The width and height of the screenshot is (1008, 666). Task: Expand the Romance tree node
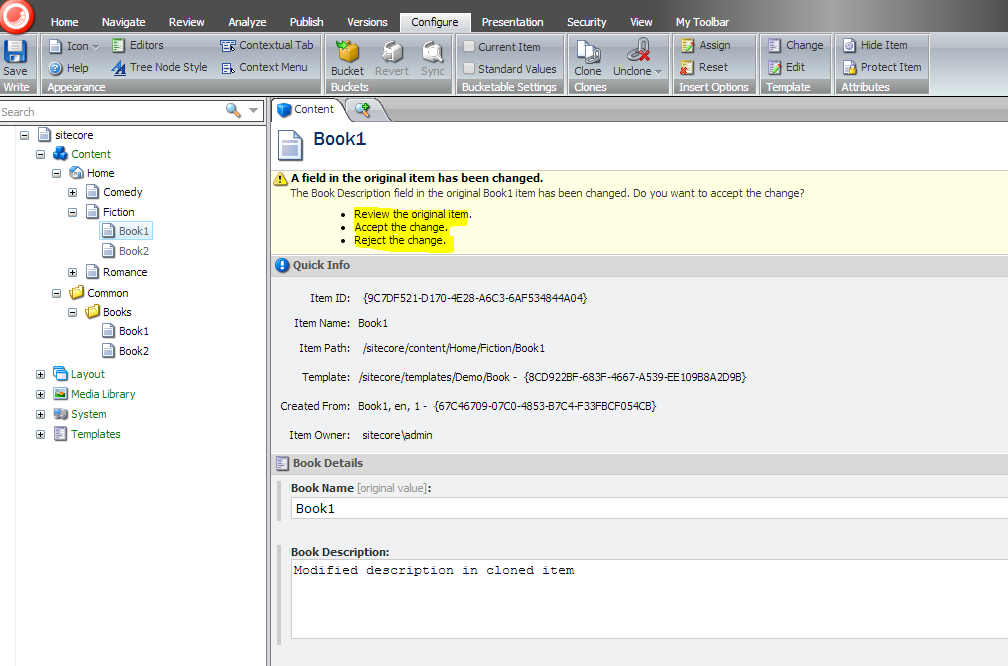[73, 273]
